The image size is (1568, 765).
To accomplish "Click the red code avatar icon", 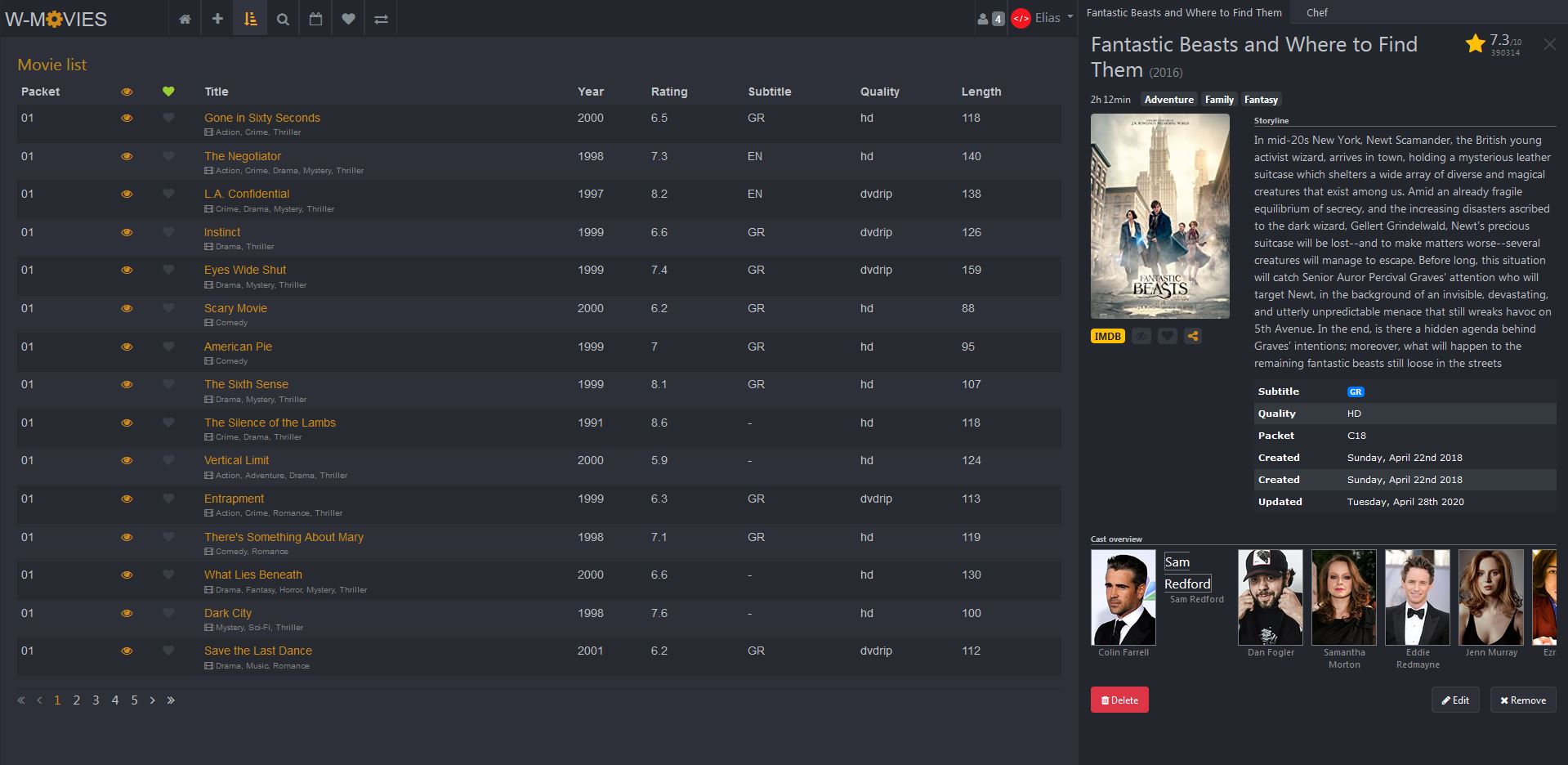I will (1021, 19).
